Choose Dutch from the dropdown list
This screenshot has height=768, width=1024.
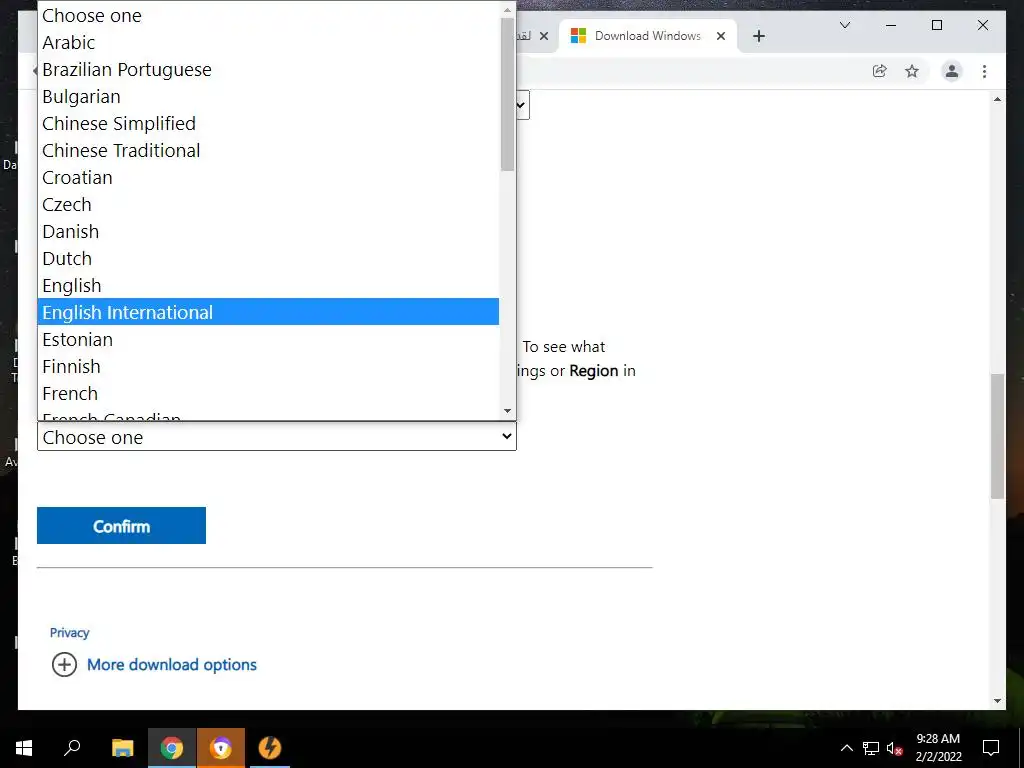click(x=268, y=259)
